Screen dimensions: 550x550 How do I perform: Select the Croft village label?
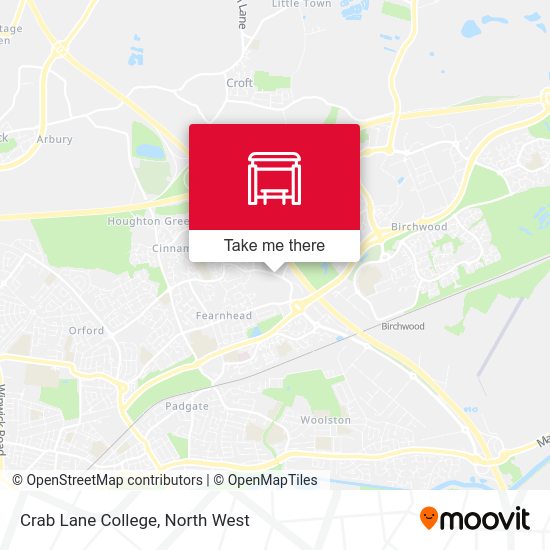point(239,83)
